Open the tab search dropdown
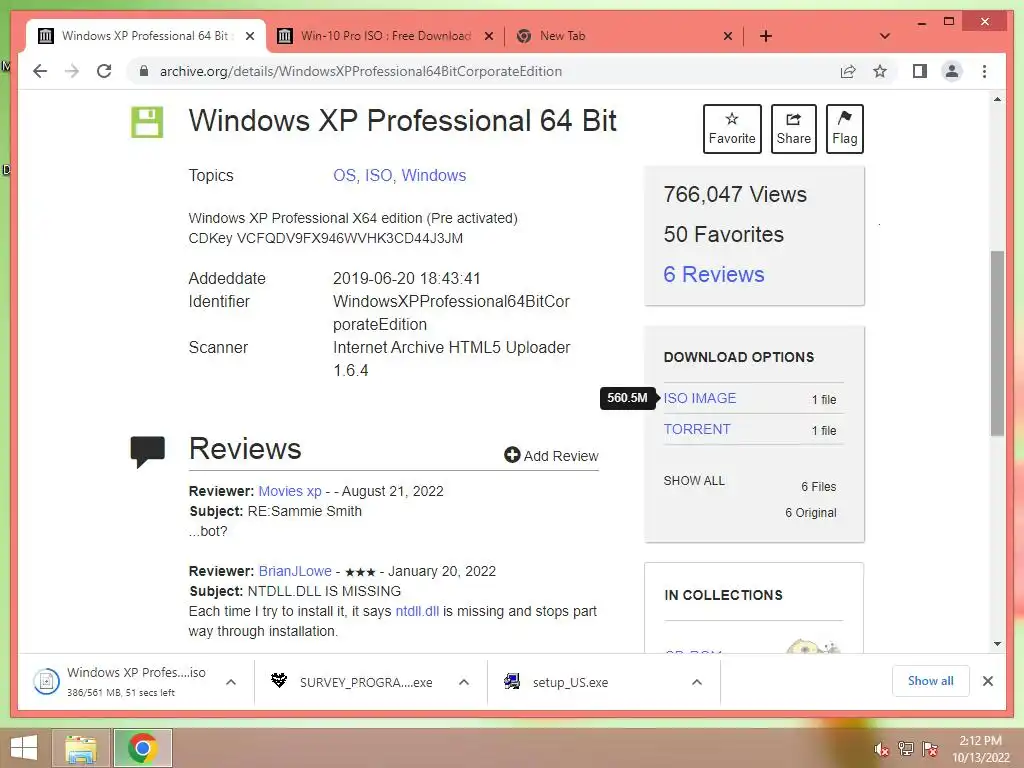 click(x=885, y=36)
